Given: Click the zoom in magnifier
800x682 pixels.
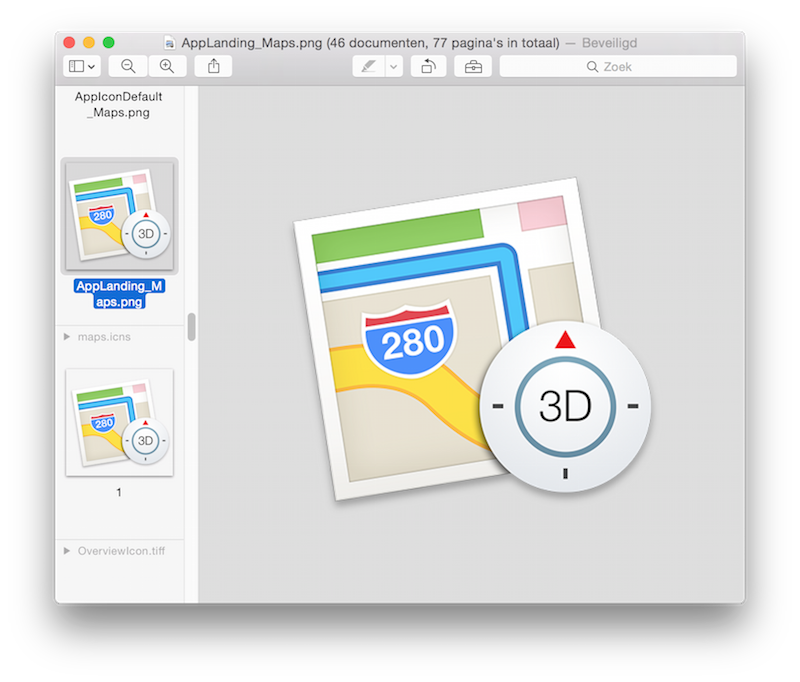Looking at the screenshot, I should (167, 66).
